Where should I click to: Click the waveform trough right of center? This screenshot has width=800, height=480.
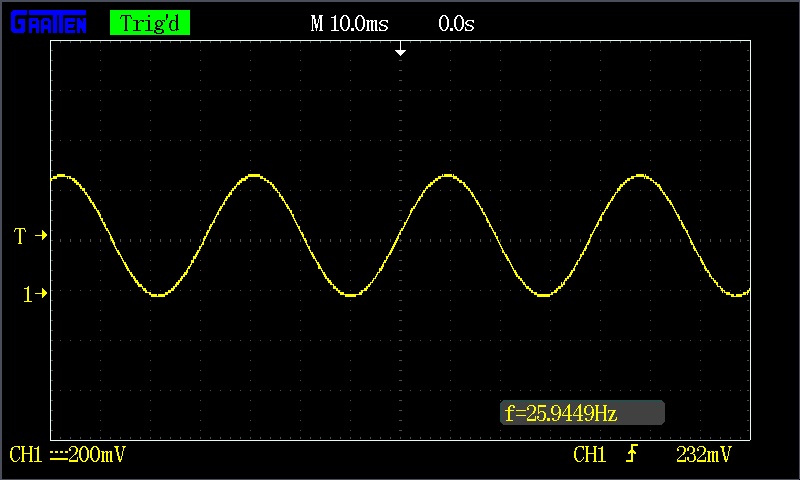(x=543, y=295)
